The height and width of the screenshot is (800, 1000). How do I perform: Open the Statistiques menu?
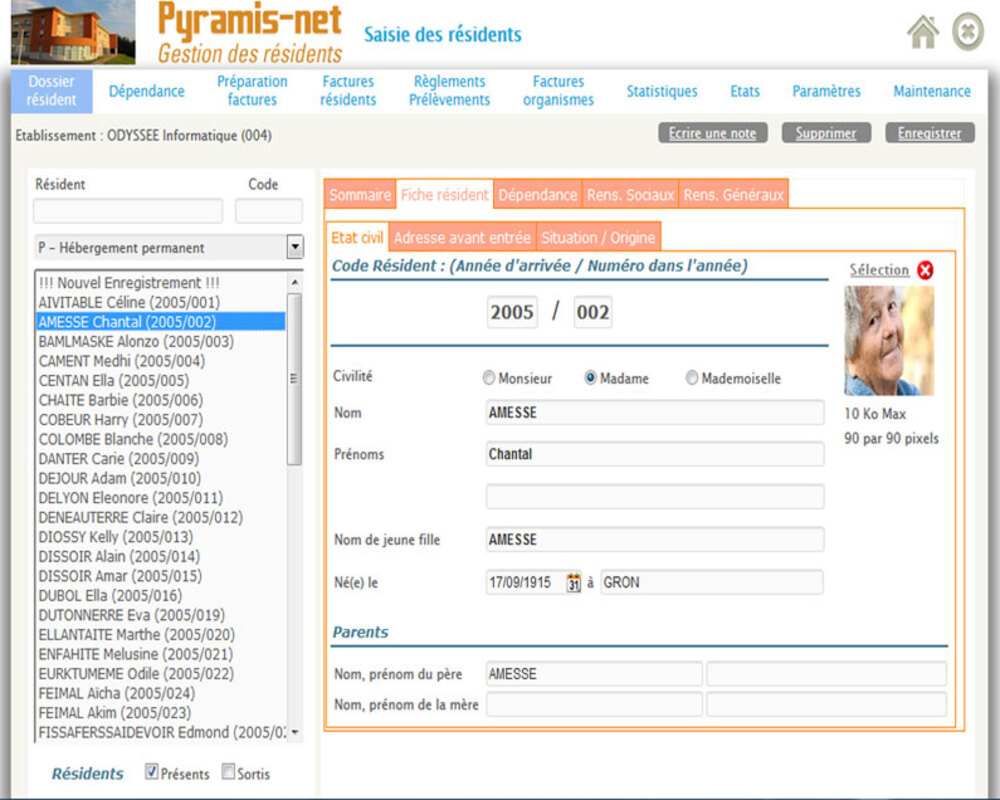662,91
